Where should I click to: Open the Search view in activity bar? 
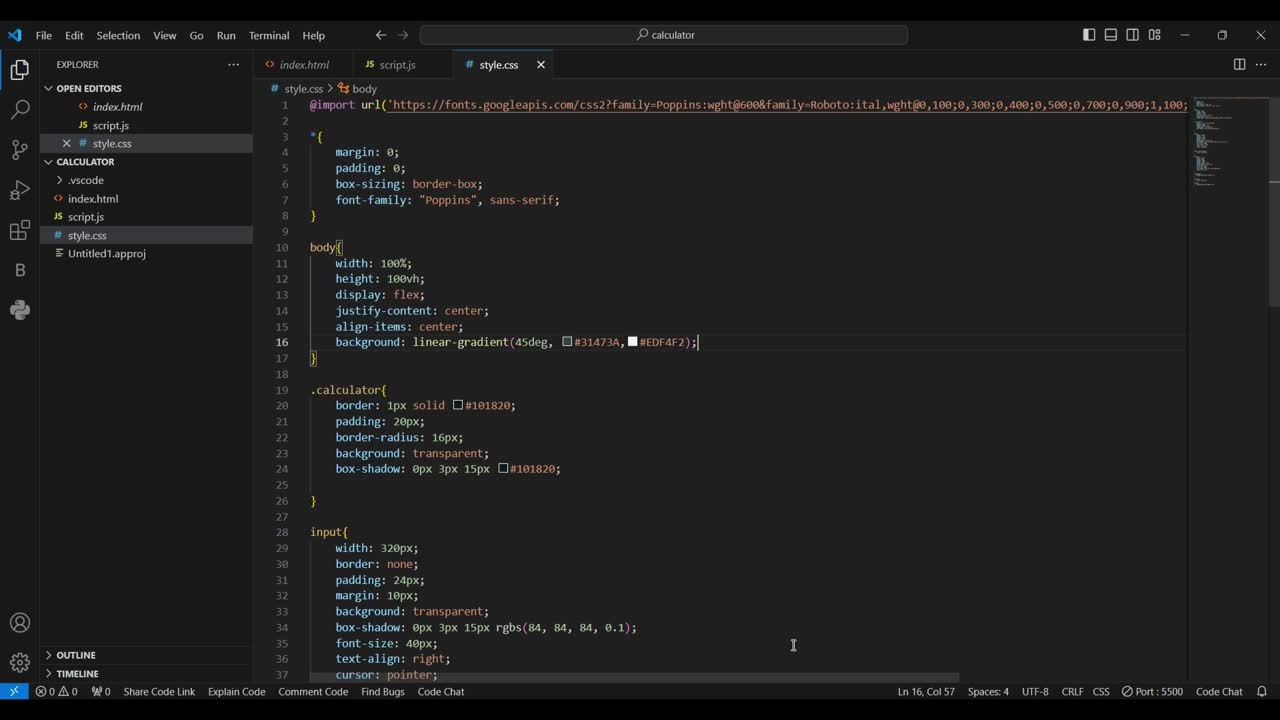[x=20, y=110]
